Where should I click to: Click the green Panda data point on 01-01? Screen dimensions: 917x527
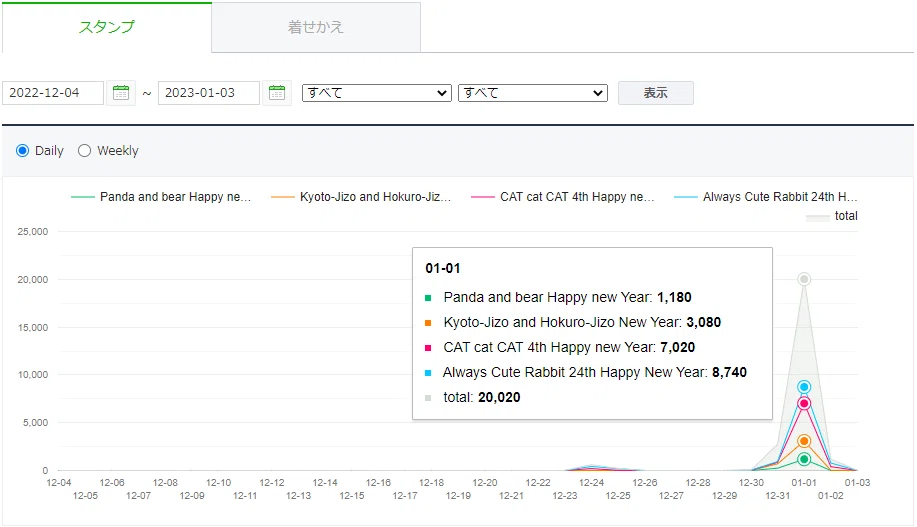pos(804,459)
